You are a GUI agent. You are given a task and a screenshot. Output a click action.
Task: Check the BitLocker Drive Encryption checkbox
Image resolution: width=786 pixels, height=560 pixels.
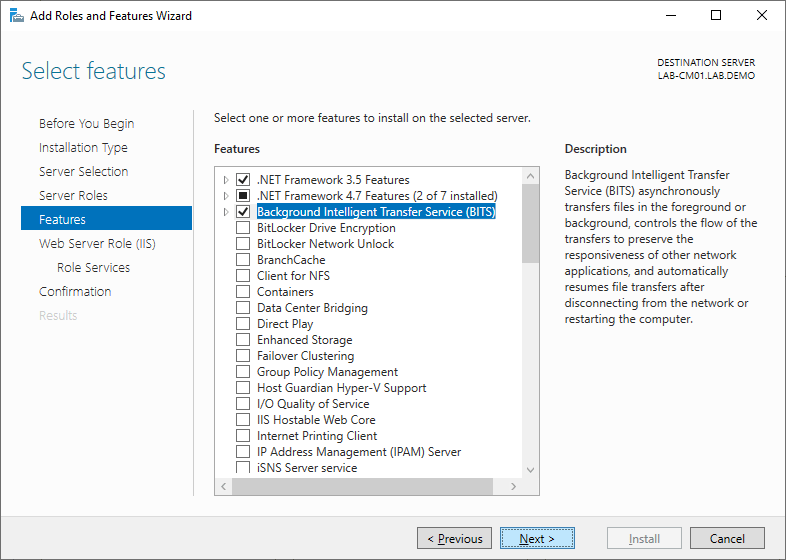[x=242, y=228]
